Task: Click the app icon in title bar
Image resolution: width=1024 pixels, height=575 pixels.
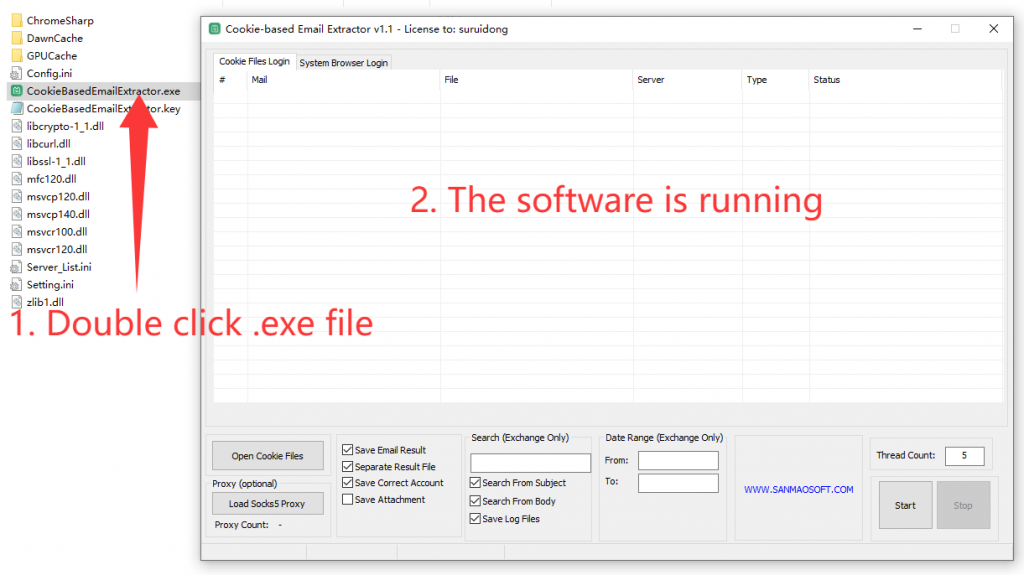Action: pos(214,29)
